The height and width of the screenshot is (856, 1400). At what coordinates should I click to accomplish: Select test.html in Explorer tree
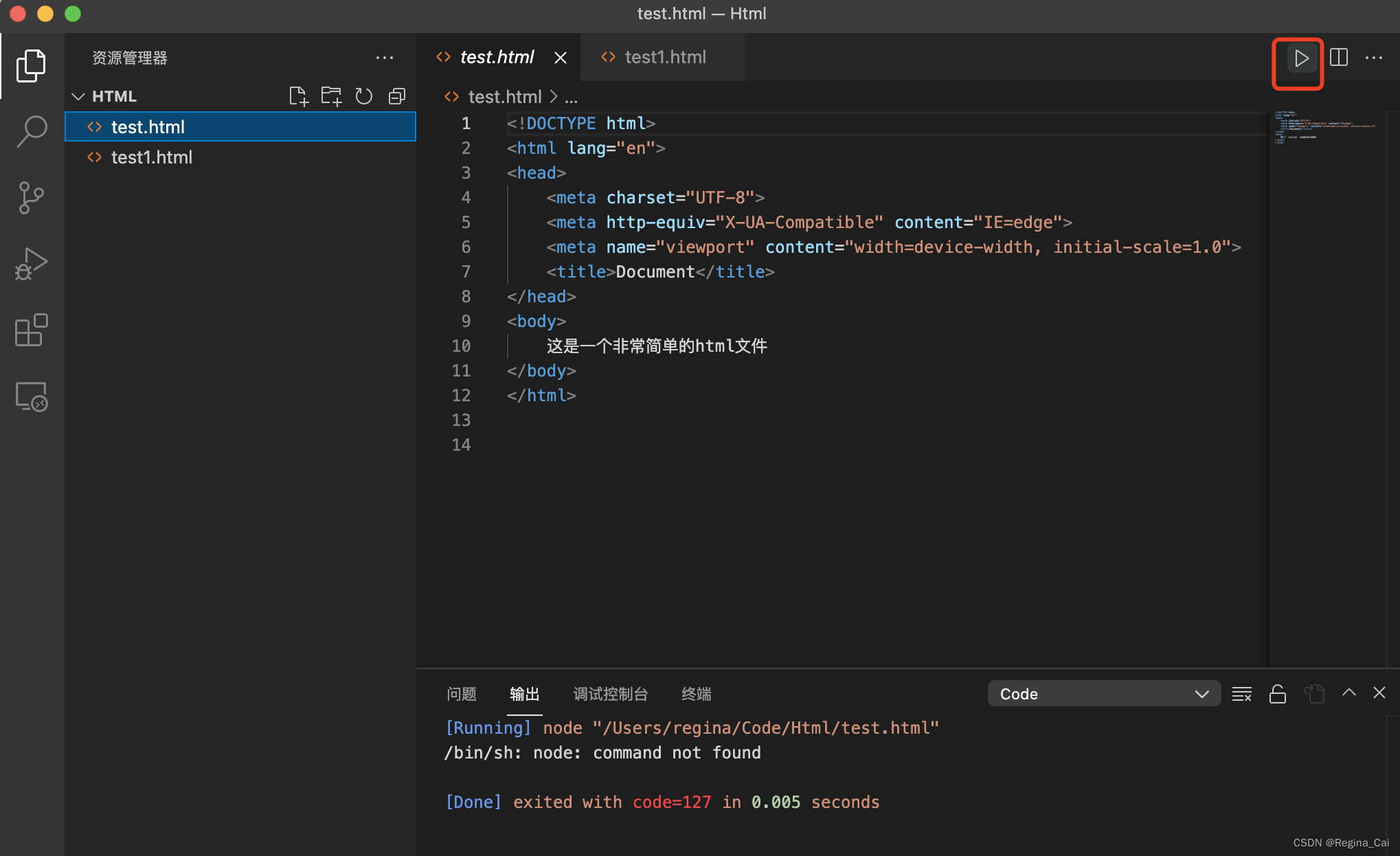point(240,126)
